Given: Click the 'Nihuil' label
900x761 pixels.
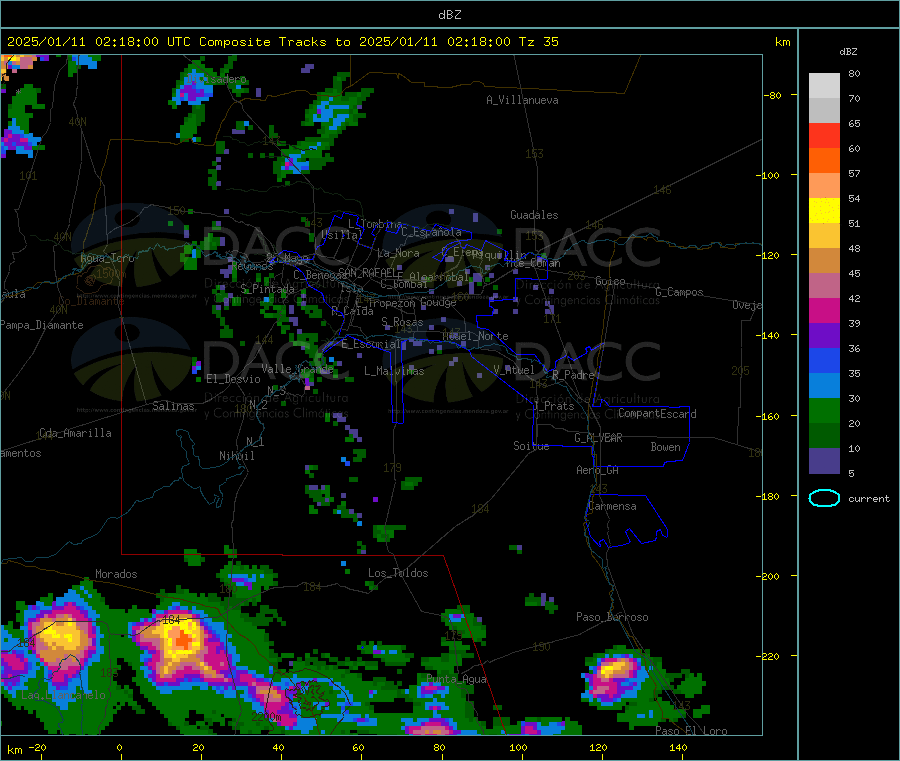Looking at the screenshot, I should [x=236, y=456].
